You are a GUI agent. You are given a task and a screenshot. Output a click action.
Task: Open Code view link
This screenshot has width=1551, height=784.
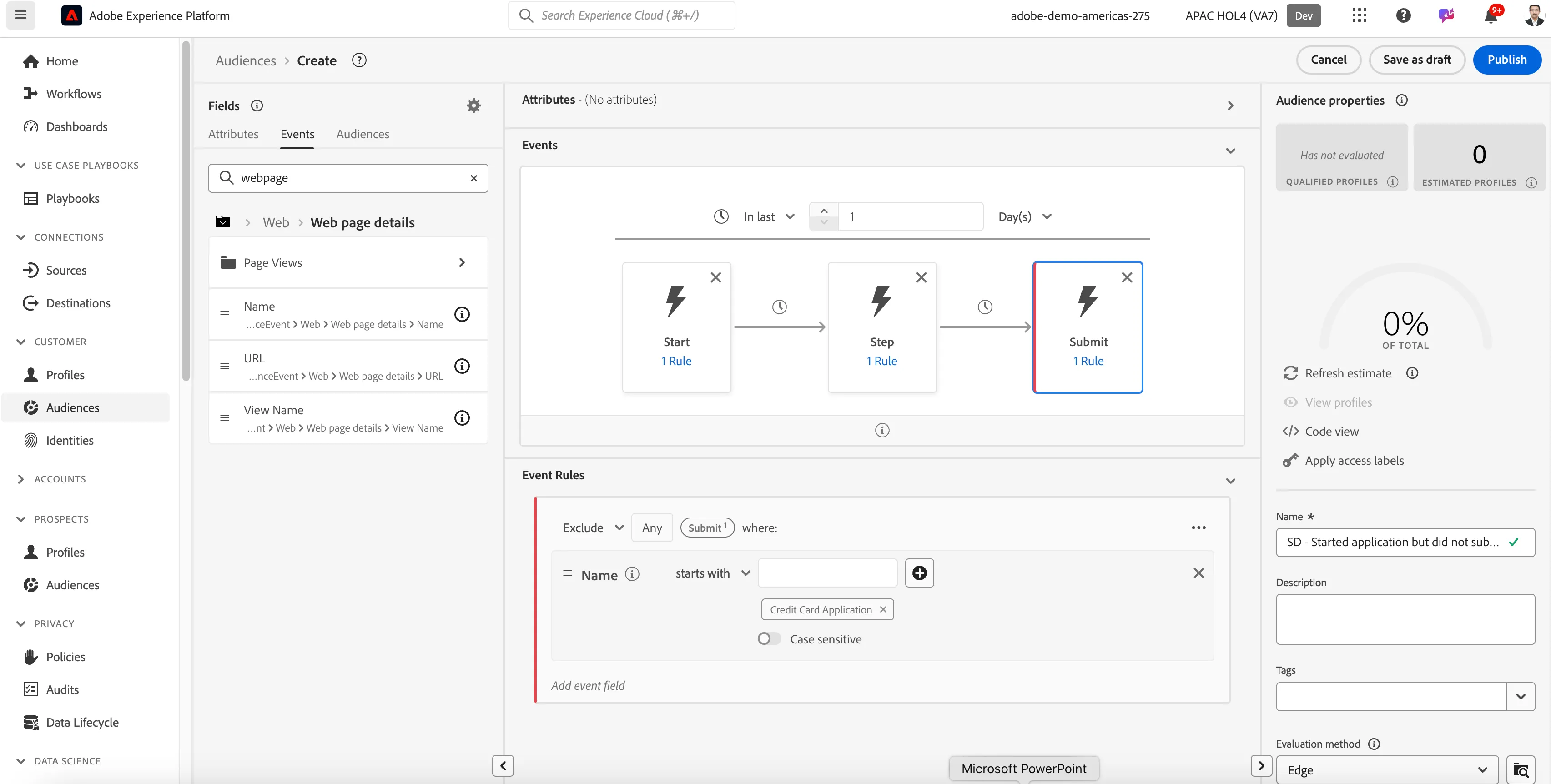pos(1332,432)
